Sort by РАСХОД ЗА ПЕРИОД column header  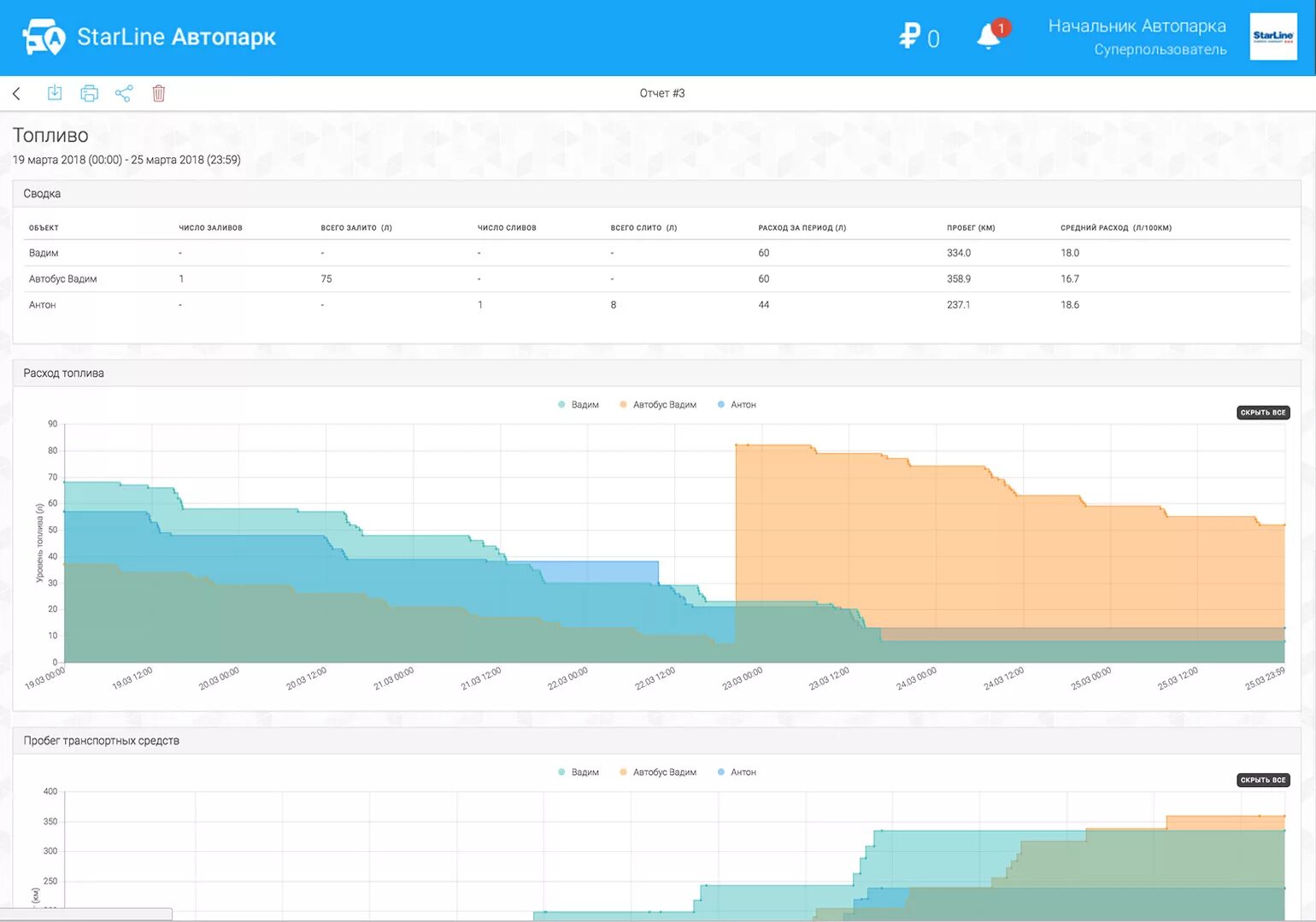point(802,228)
